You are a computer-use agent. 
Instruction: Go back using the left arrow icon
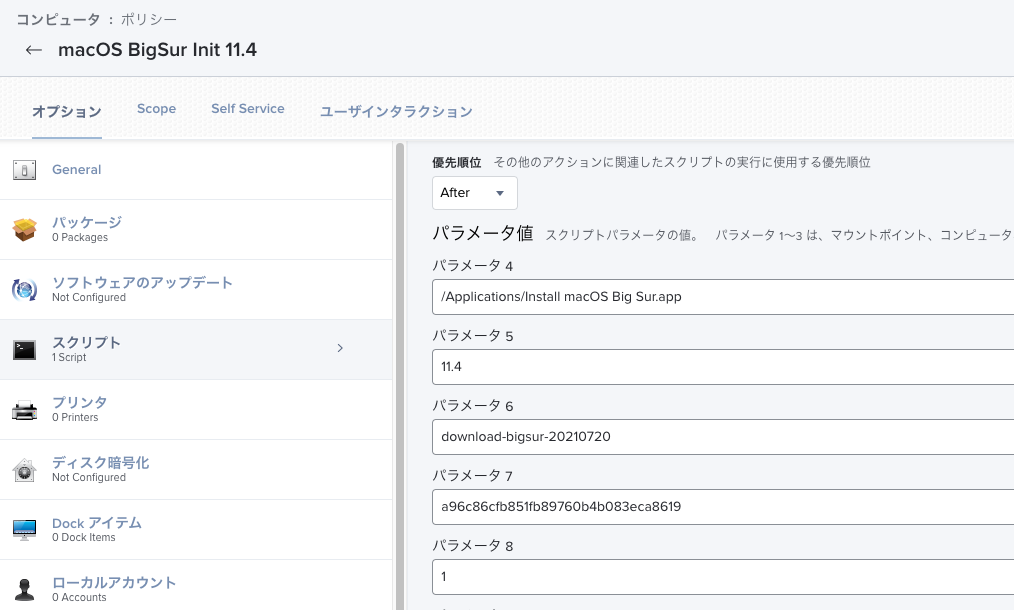[34, 50]
